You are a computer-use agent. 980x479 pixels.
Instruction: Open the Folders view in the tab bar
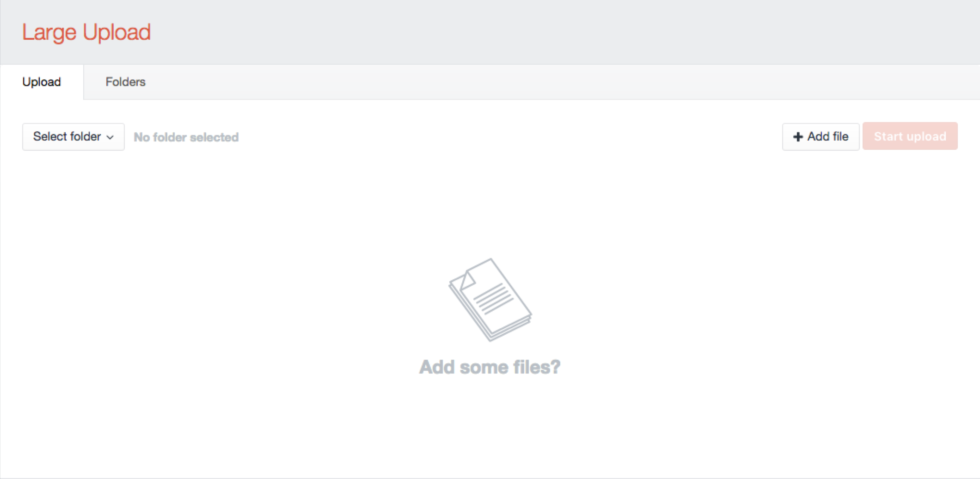pyautogui.click(x=126, y=82)
